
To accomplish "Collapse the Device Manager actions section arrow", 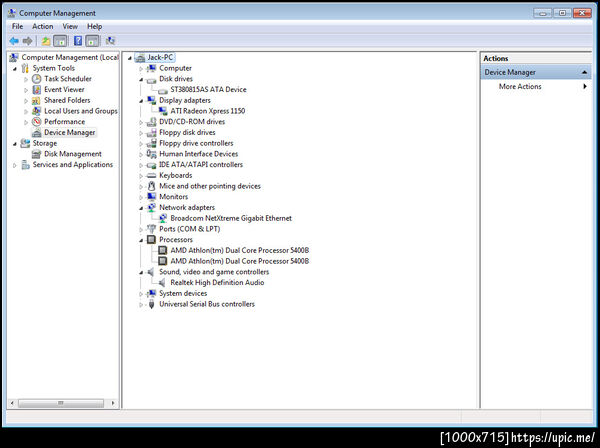I will pyautogui.click(x=584, y=72).
